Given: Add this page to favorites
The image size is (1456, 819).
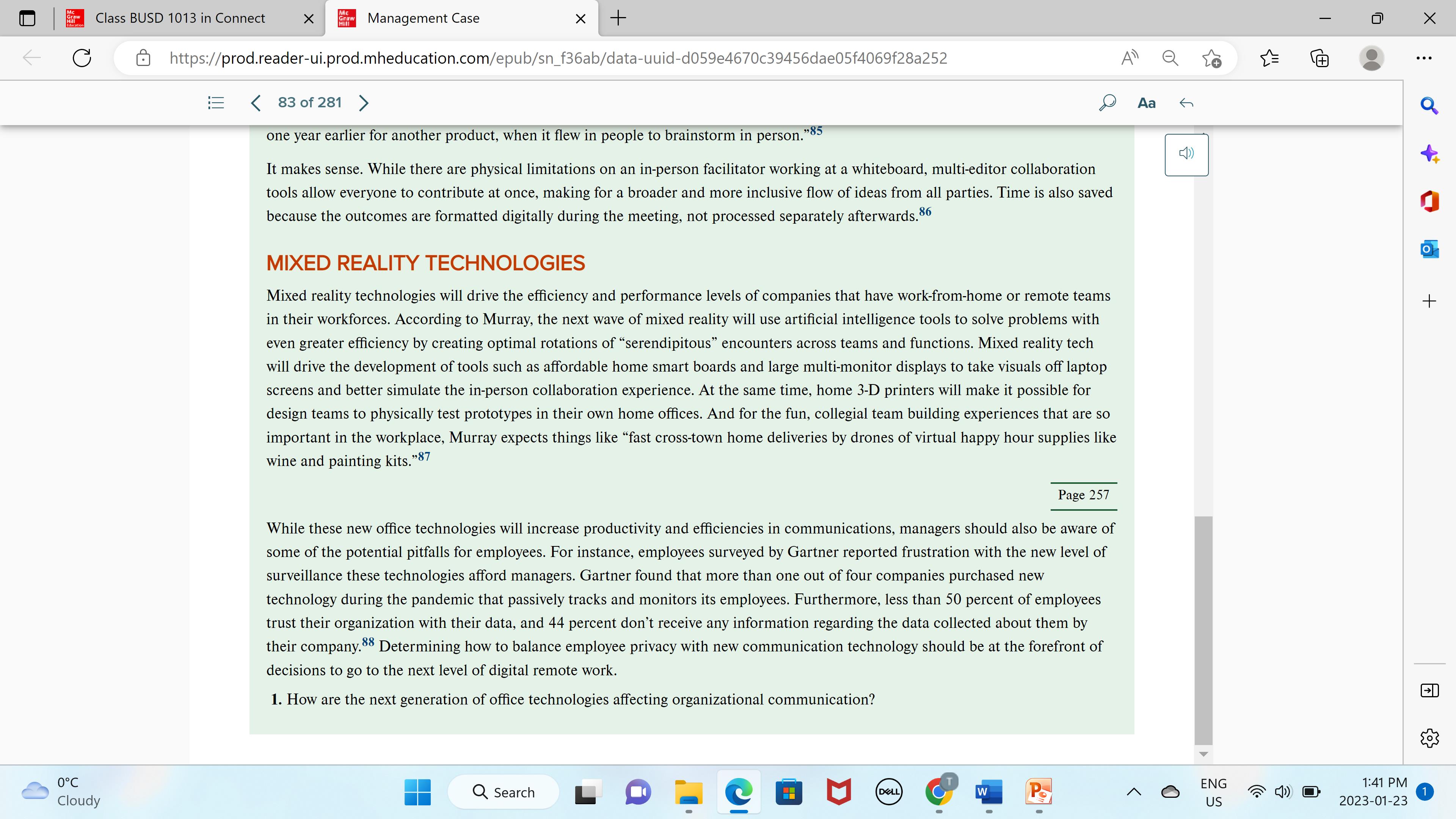Looking at the screenshot, I should (x=1211, y=58).
